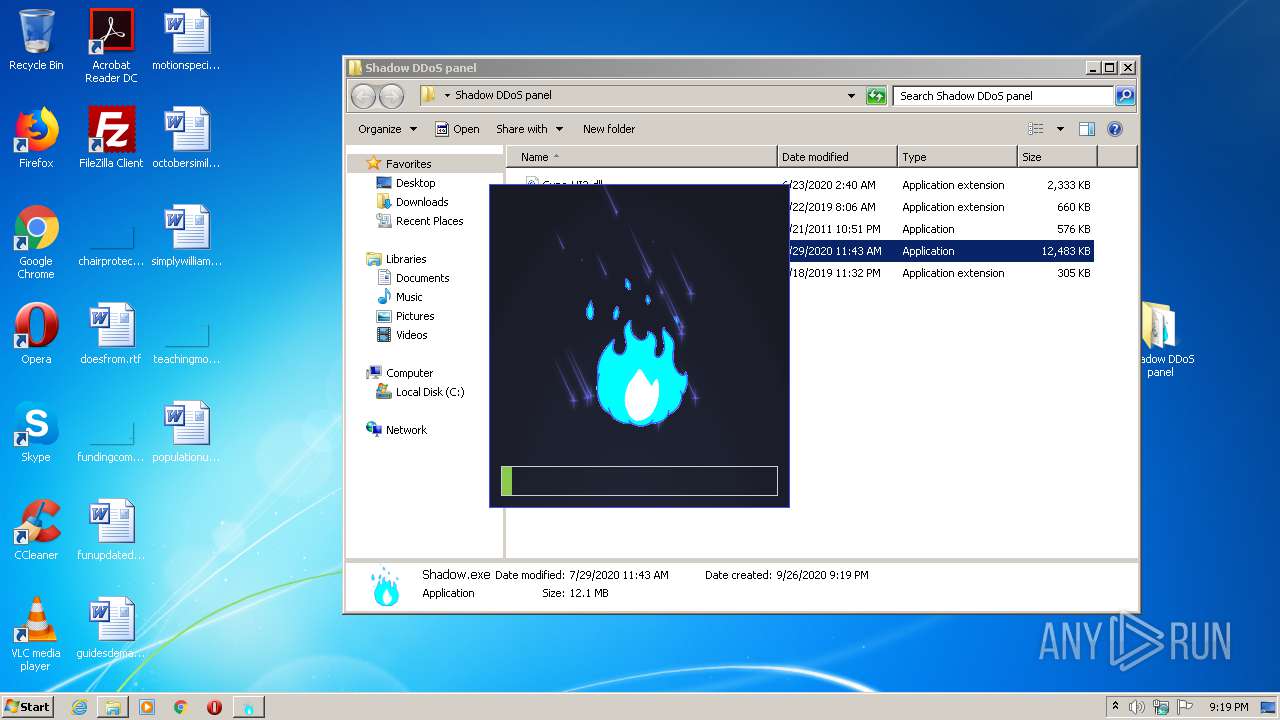This screenshot has width=1280, height=720.
Task: Sort by the Name column header
Action: point(642,157)
